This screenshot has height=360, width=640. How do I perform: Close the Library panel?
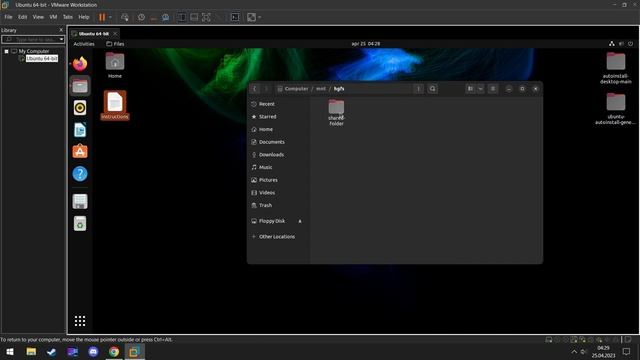[x=61, y=30]
